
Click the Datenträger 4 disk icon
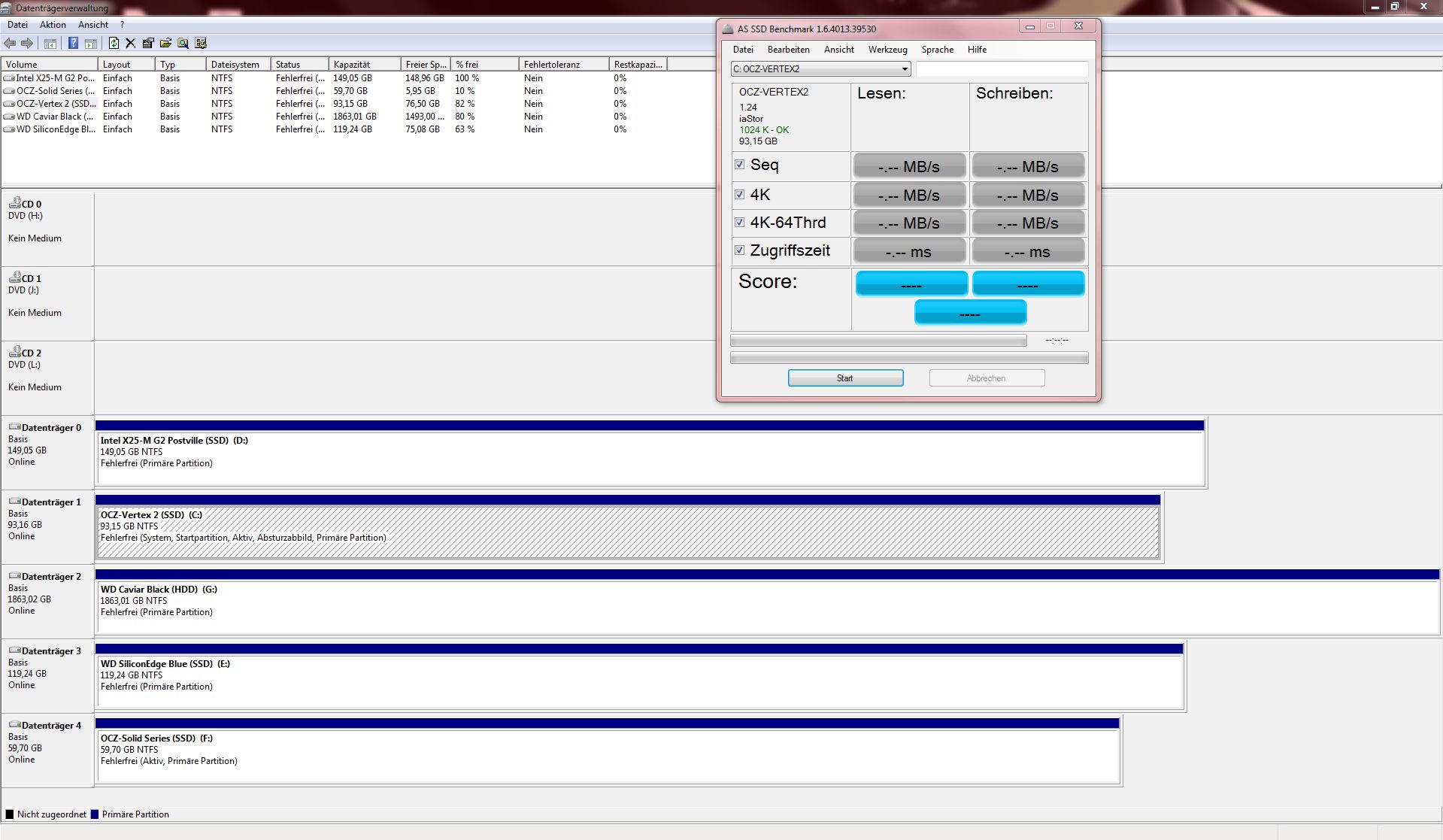click(x=14, y=724)
